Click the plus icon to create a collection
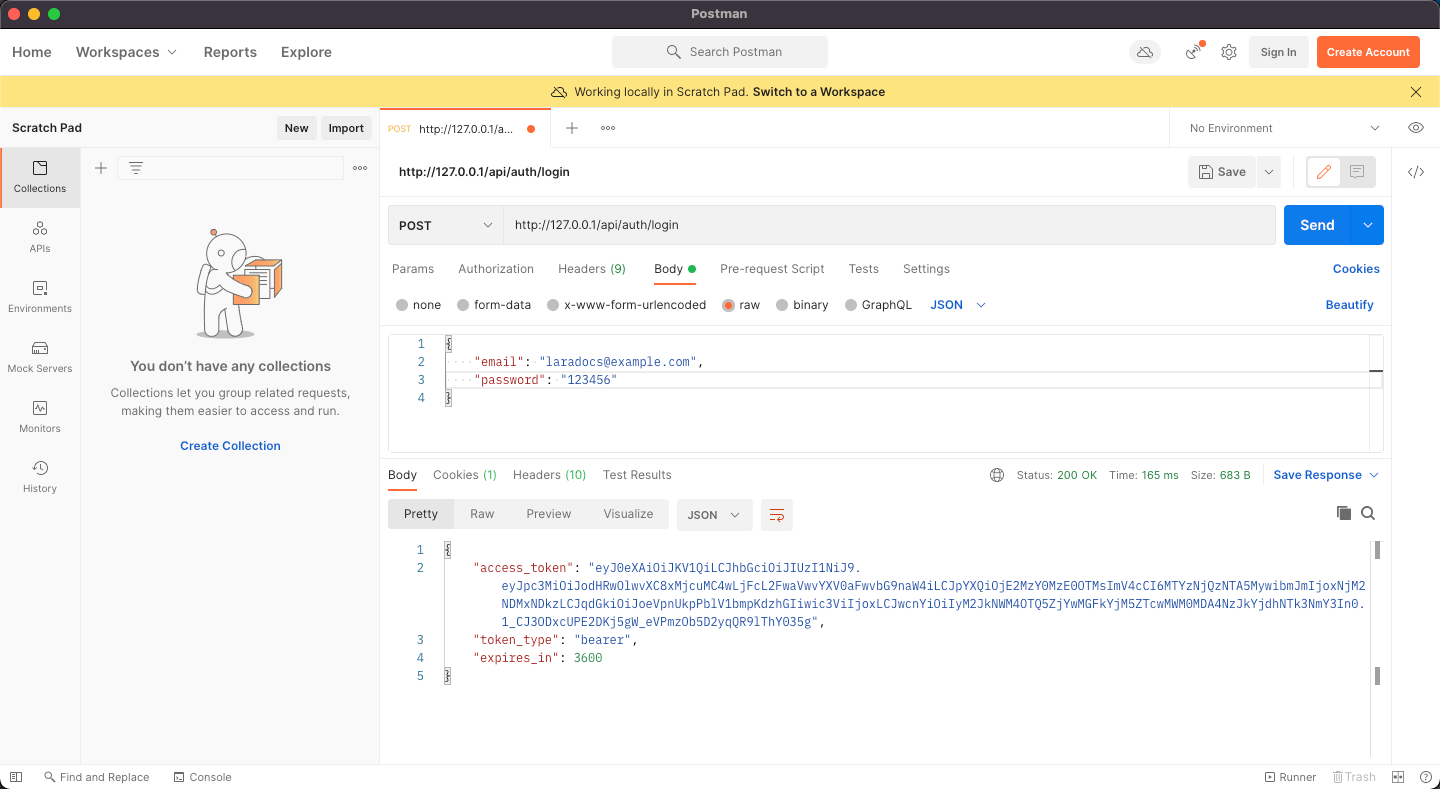 point(101,168)
